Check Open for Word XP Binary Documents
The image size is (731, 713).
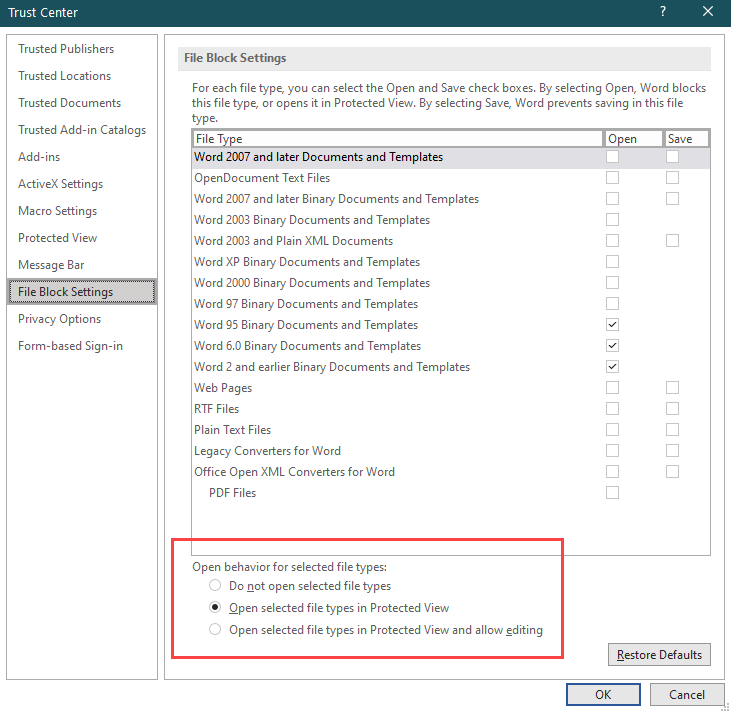612,262
